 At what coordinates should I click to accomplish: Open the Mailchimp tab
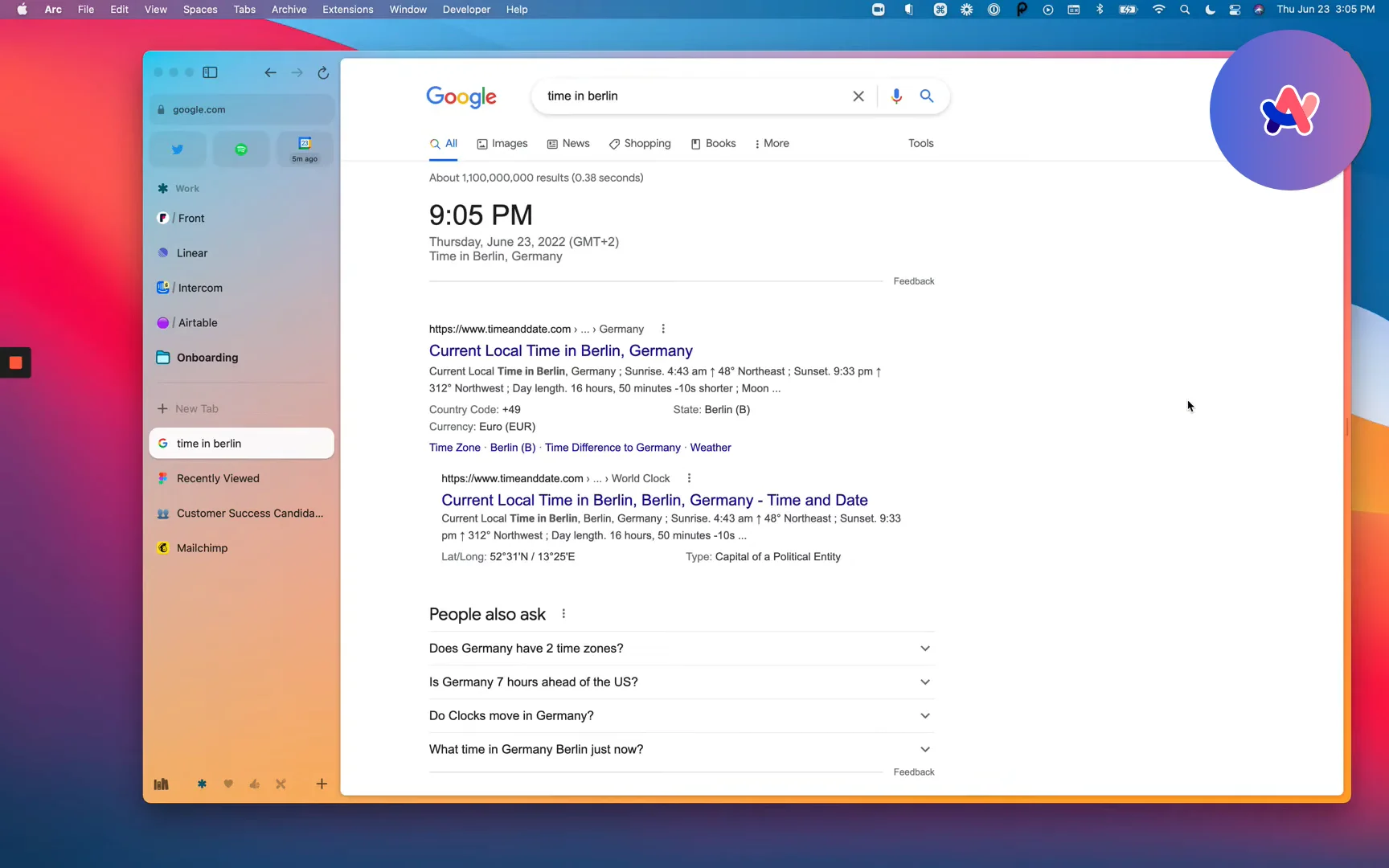pyautogui.click(x=241, y=548)
